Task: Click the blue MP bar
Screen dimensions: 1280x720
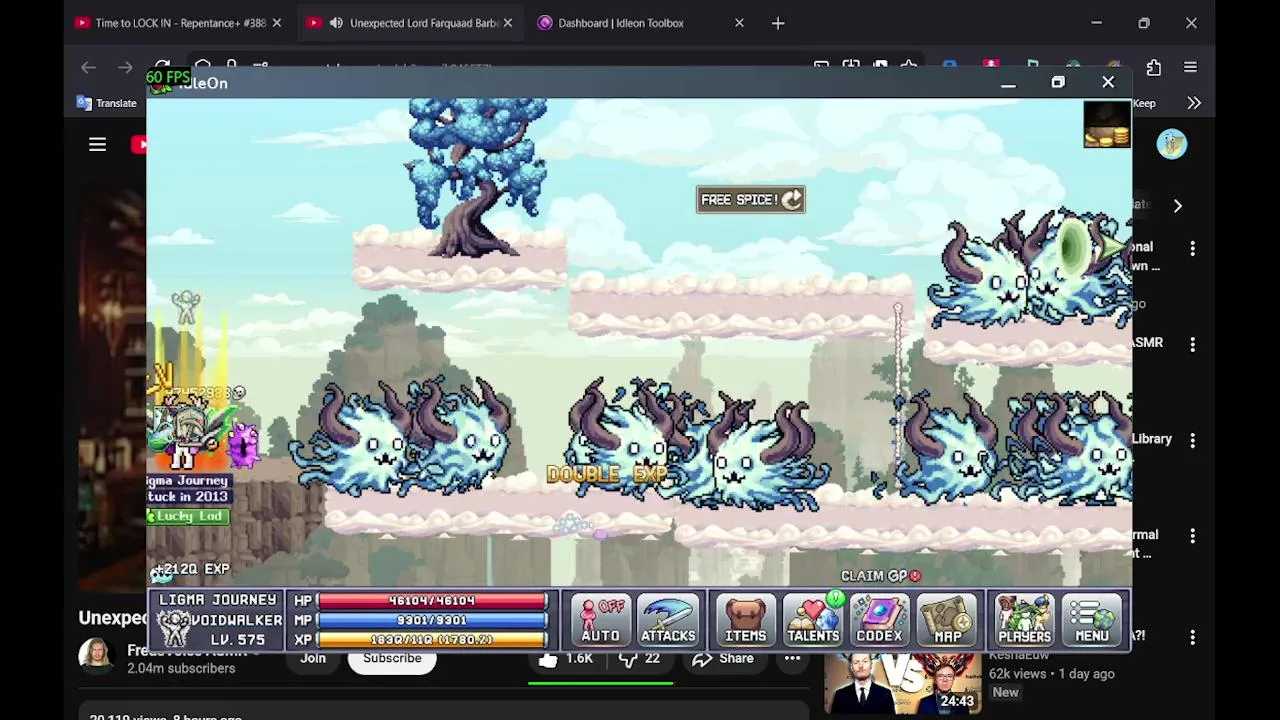Action: pos(432,620)
